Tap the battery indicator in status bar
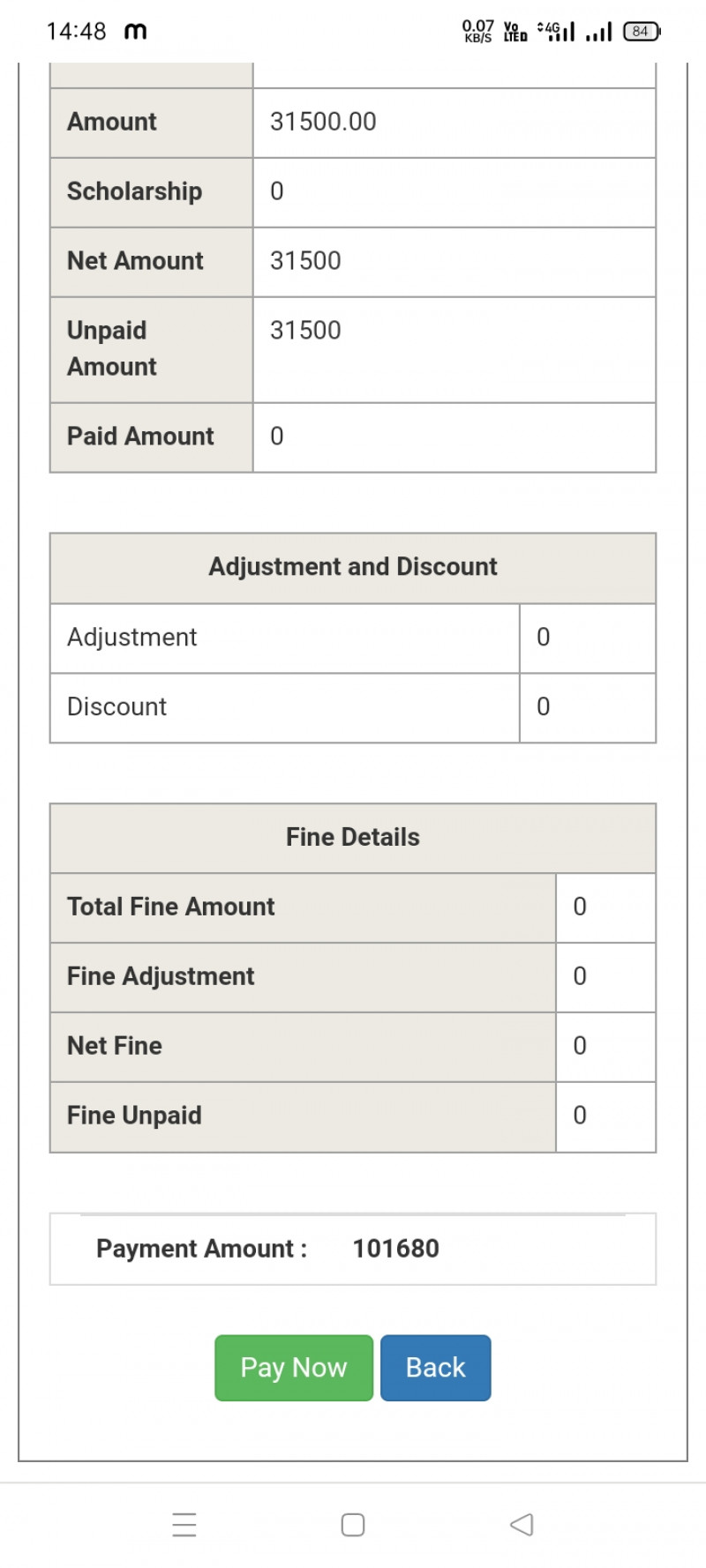Viewport: 706px width, 1568px height. pos(642,32)
